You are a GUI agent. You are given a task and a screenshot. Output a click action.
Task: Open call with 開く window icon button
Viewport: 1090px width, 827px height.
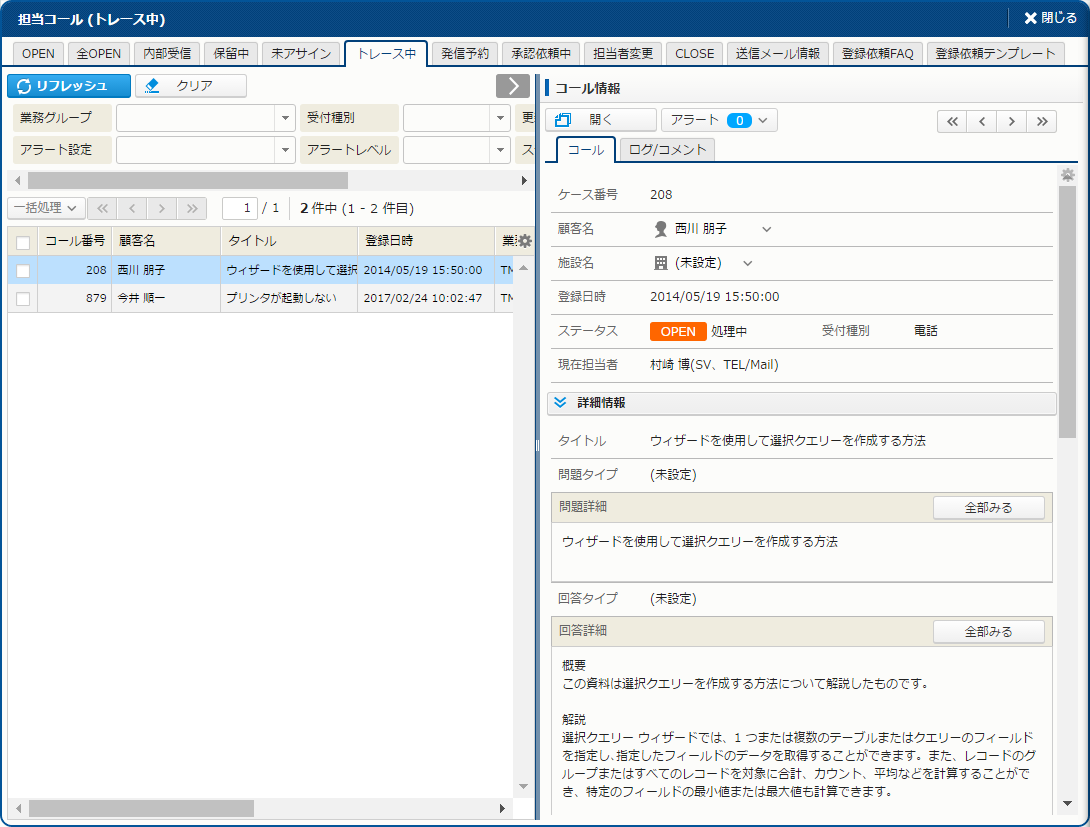600,120
